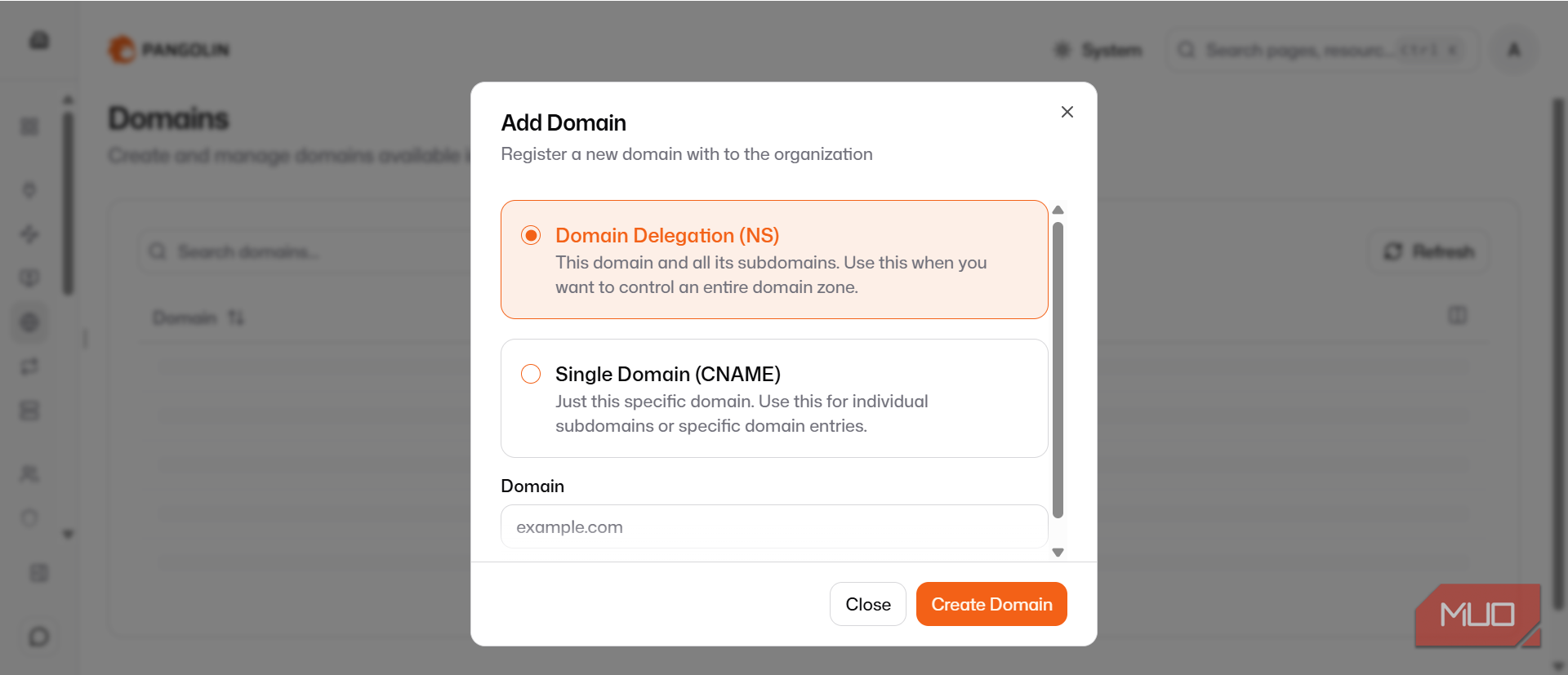Click the dialog scrollbar up arrow
Image resolution: width=1568 pixels, height=675 pixels.
pos(1058,210)
